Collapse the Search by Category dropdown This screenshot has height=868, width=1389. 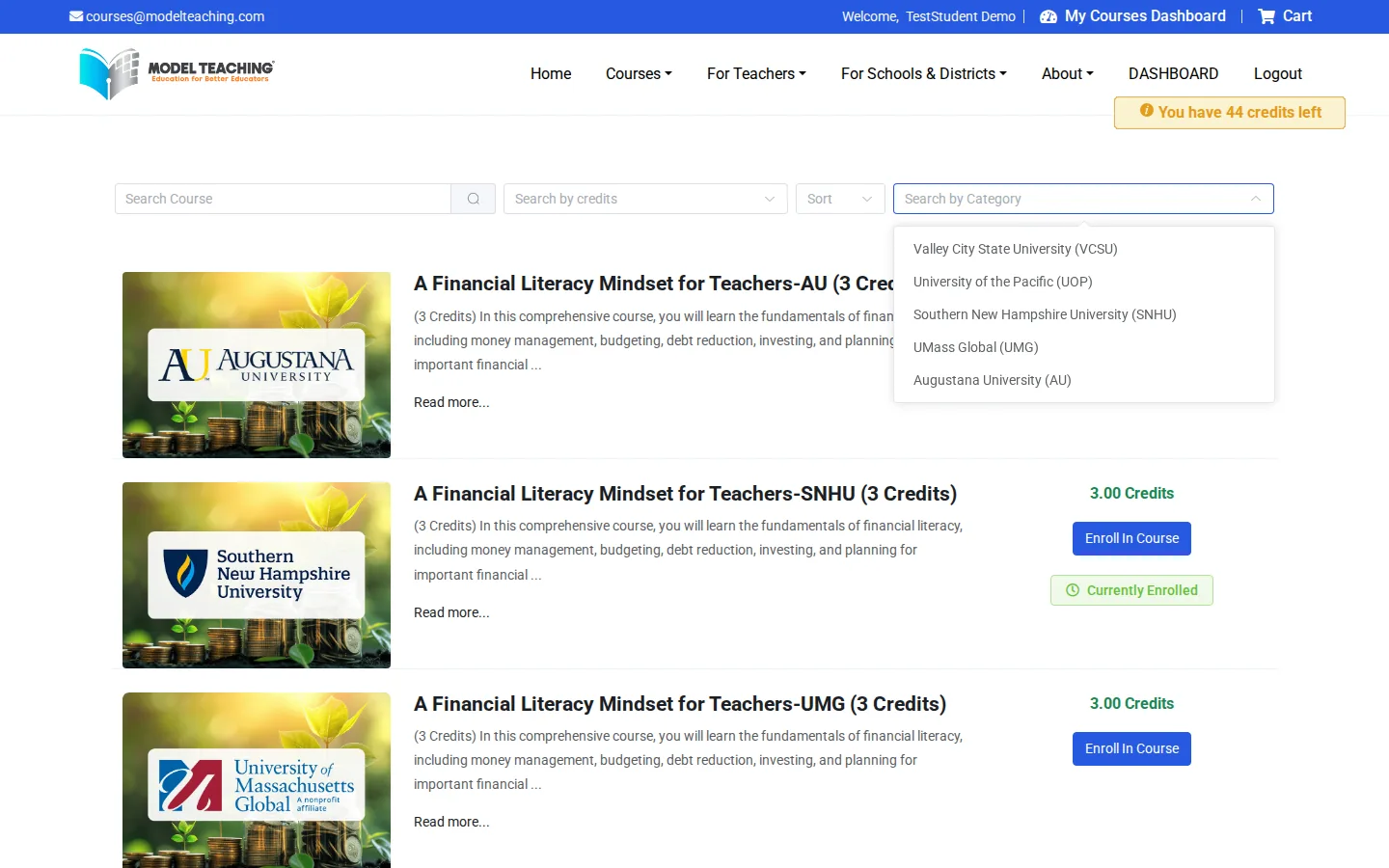(x=1083, y=199)
